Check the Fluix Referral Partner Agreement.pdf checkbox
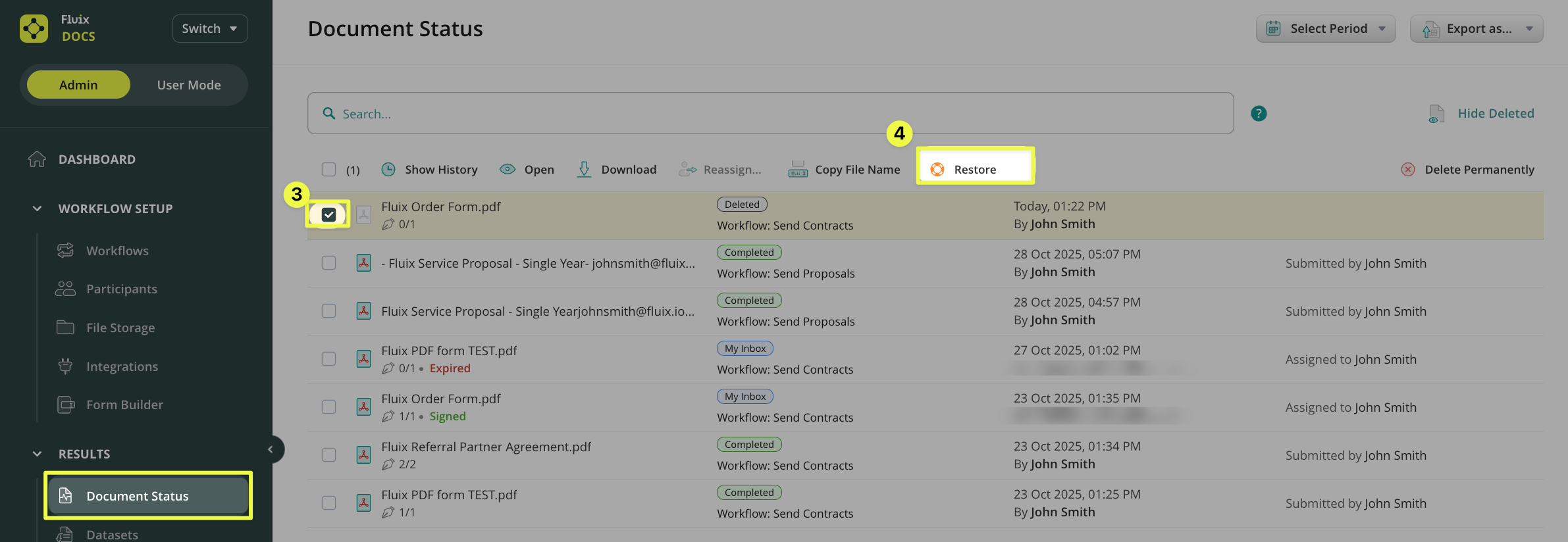 click(328, 455)
